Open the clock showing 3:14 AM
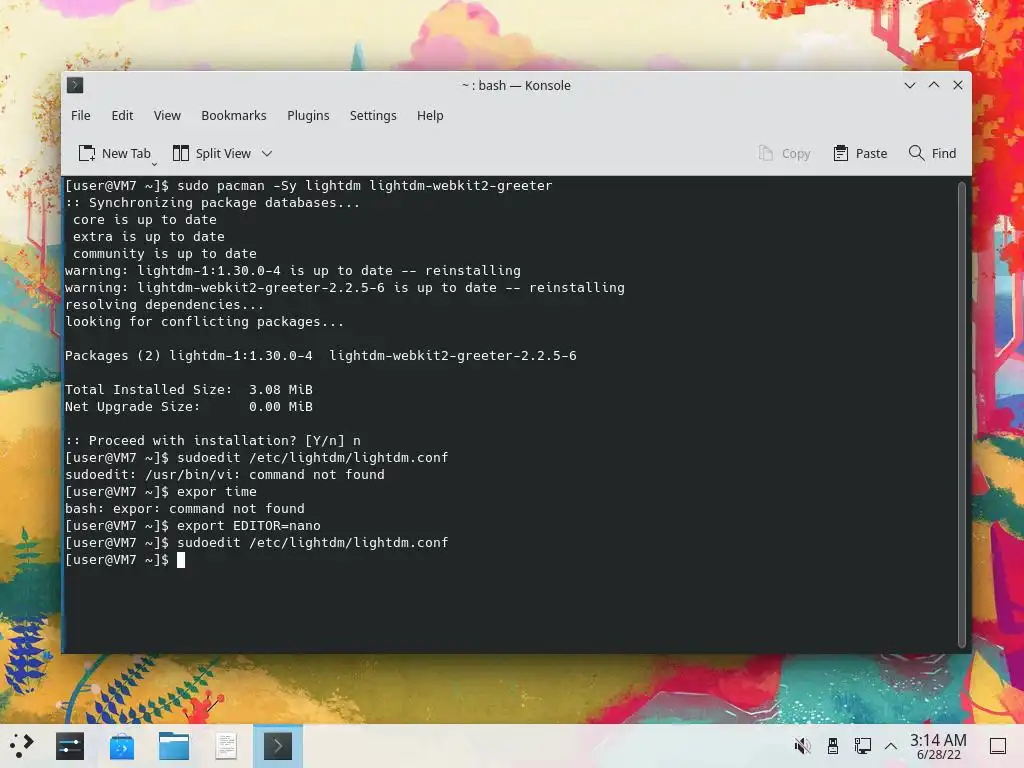1024x768 pixels. pyautogui.click(x=938, y=746)
